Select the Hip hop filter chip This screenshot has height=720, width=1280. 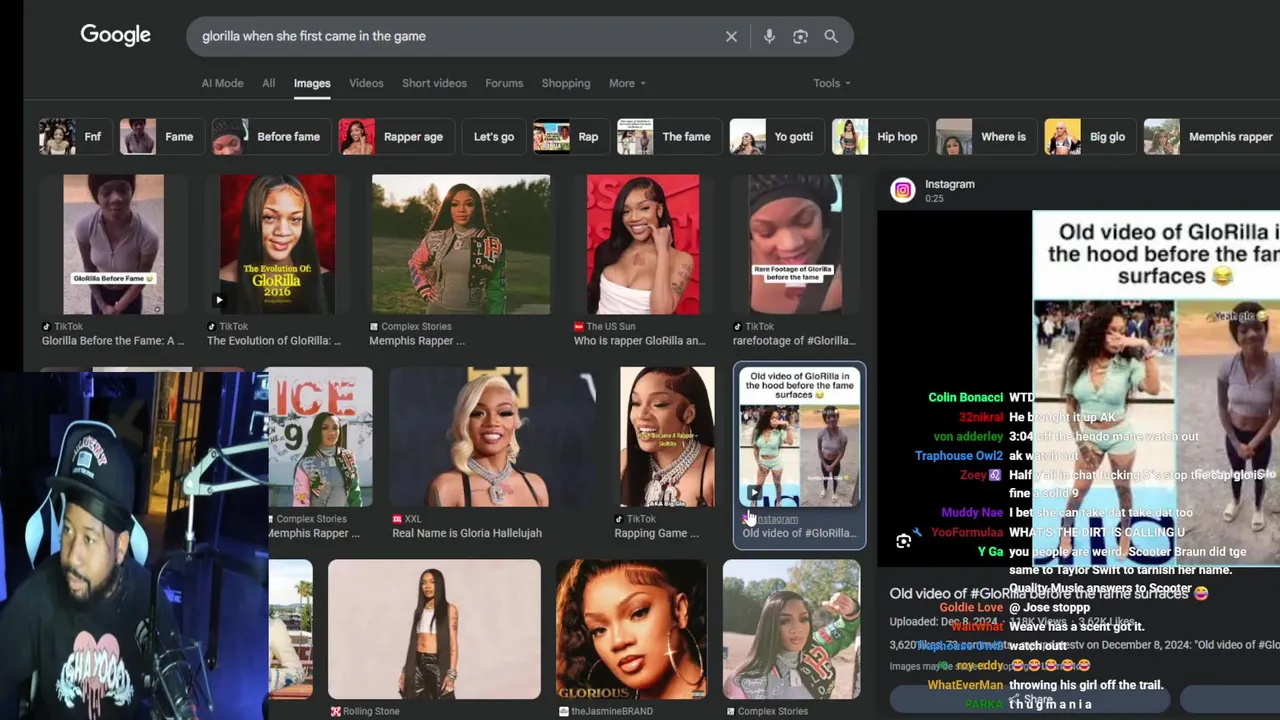(x=880, y=137)
